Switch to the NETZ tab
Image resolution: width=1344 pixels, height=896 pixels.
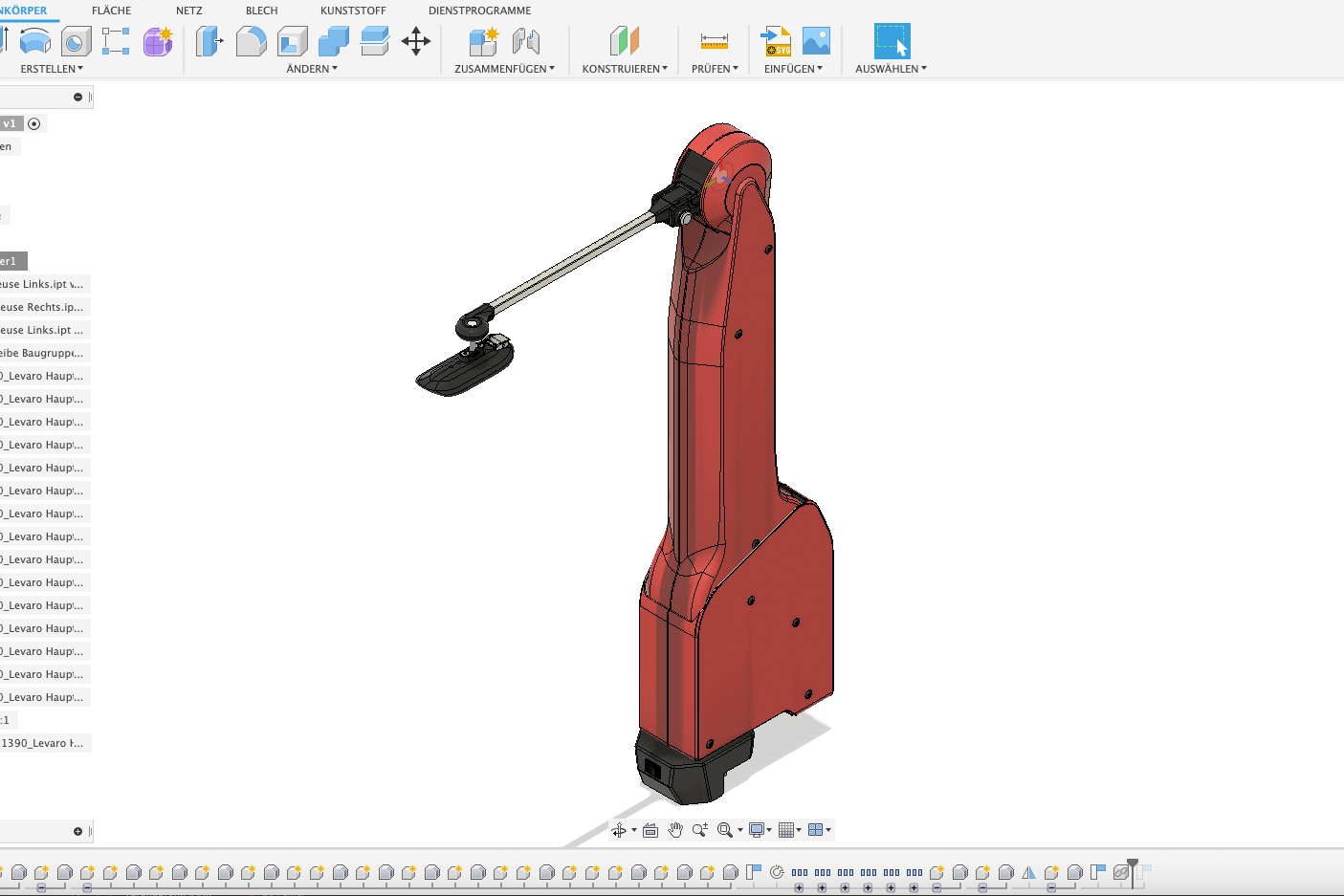(x=189, y=11)
